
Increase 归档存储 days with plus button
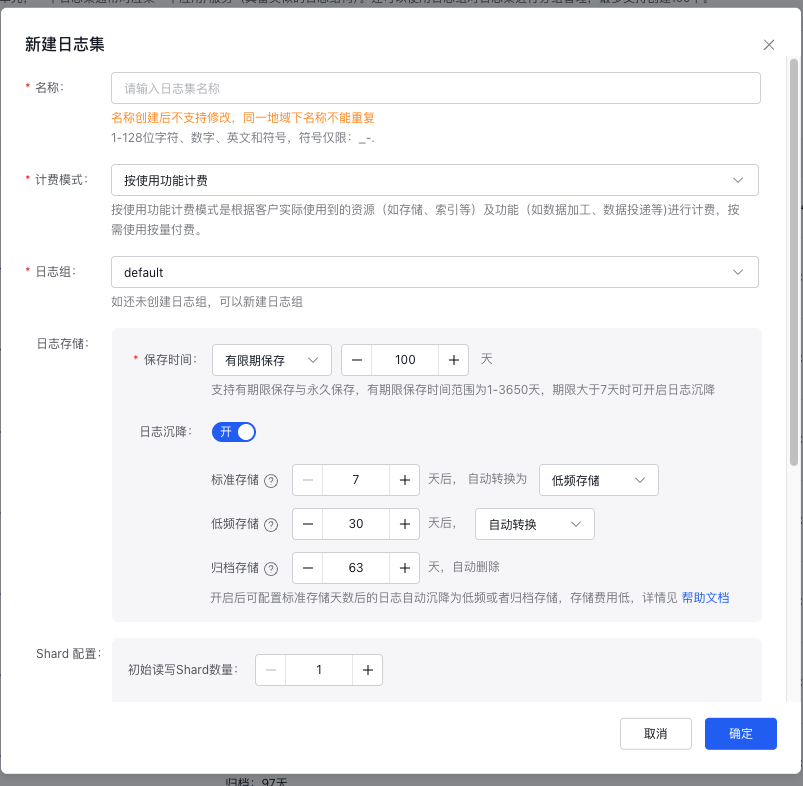(405, 568)
